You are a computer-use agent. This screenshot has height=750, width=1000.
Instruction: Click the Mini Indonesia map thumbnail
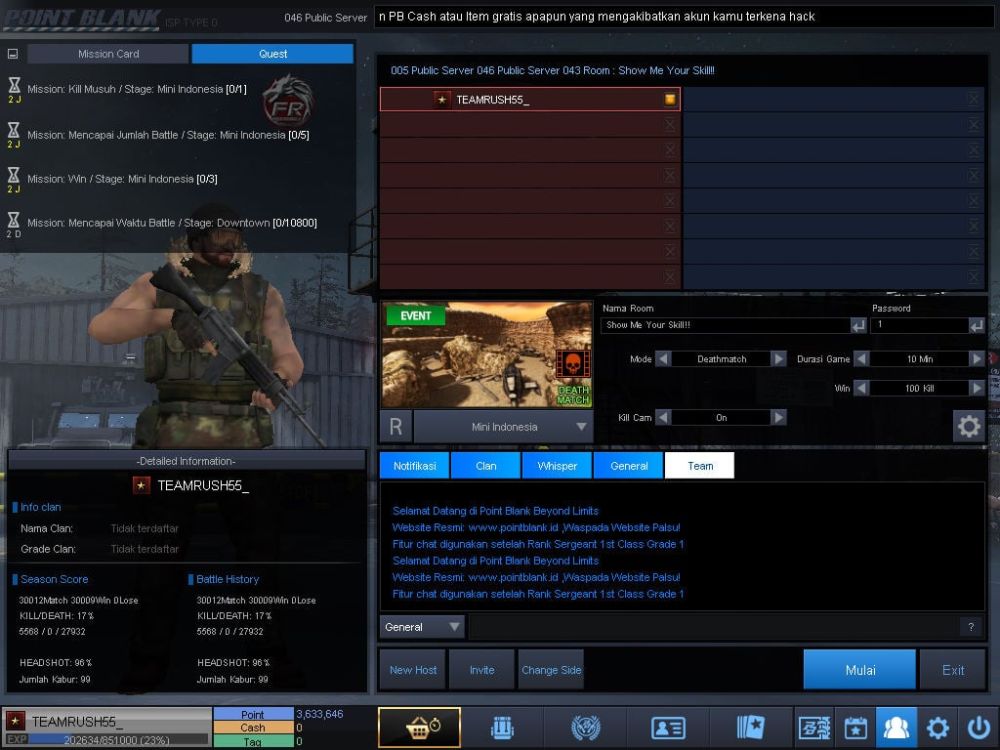[487, 355]
